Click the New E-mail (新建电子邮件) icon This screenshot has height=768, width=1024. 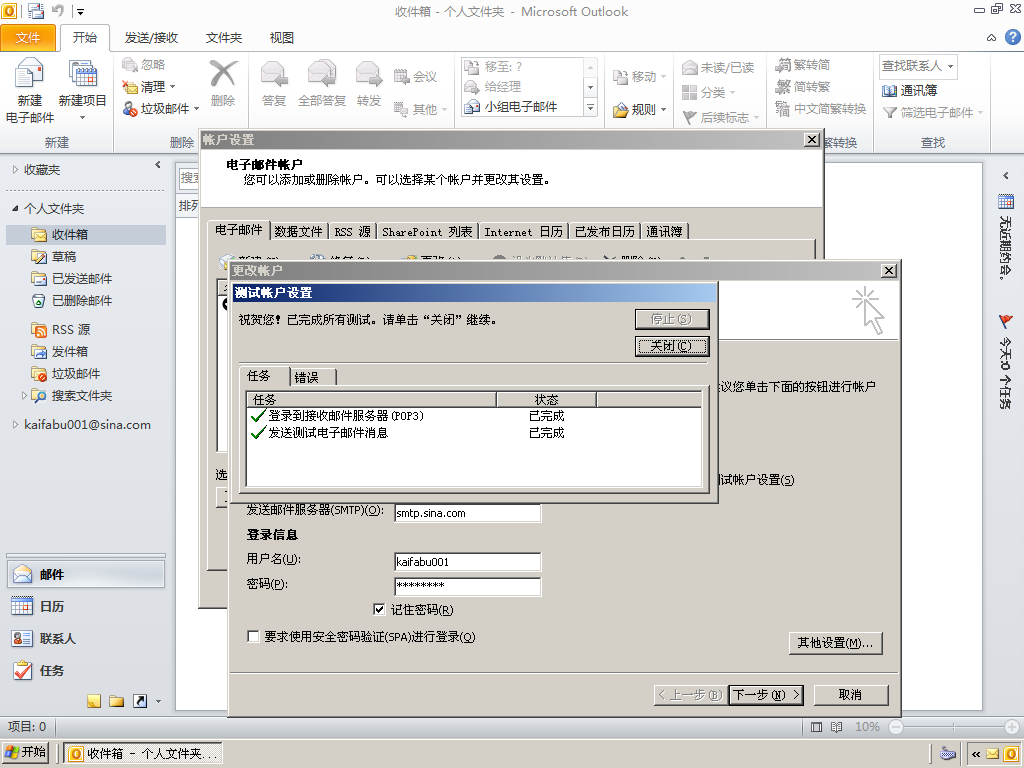click(x=29, y=73)
